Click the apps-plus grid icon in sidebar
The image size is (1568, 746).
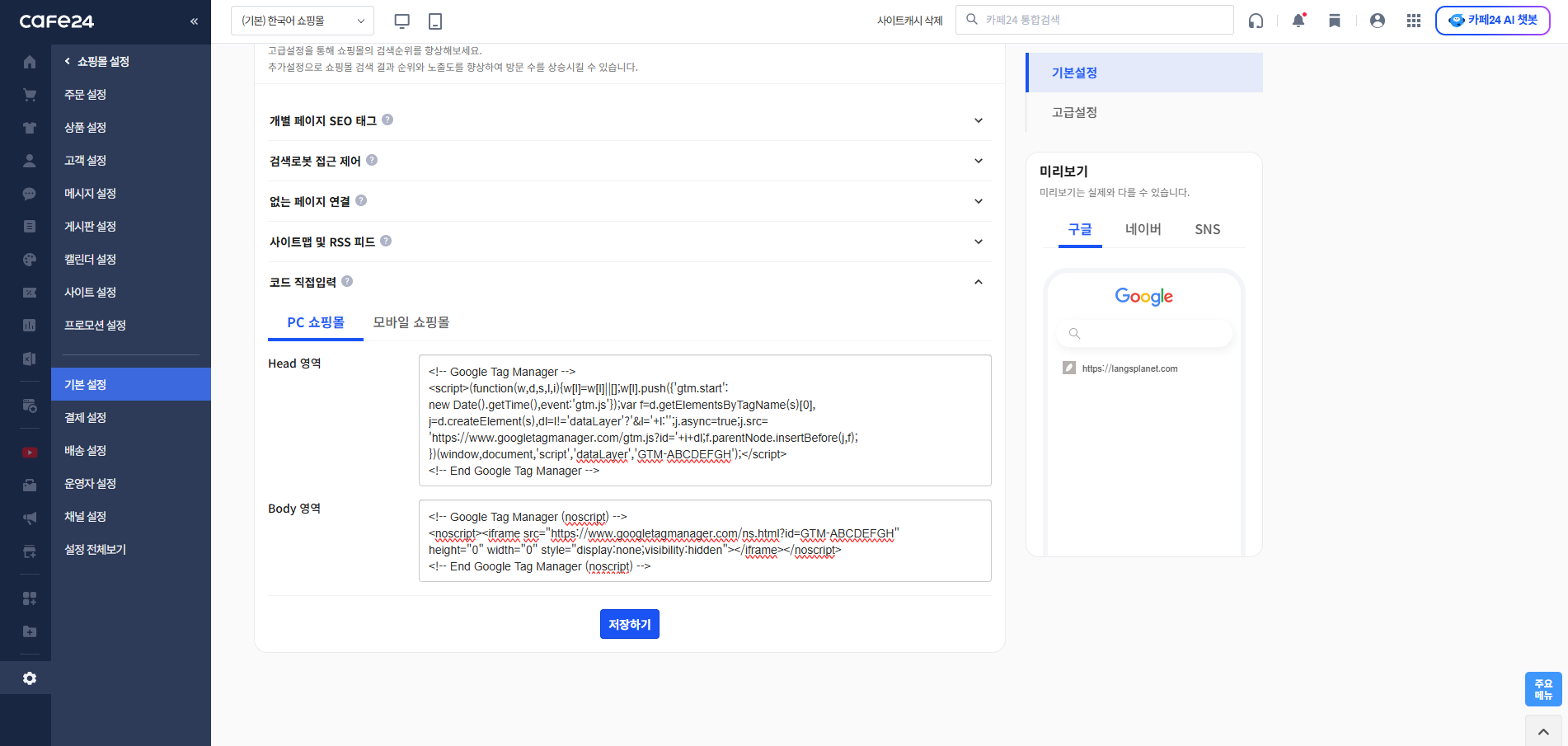(30, 598)
